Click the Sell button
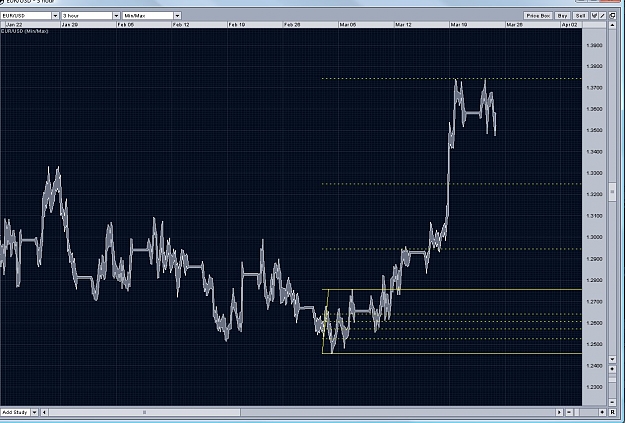Viewport: 625px width, 423px height. point(580,16)
